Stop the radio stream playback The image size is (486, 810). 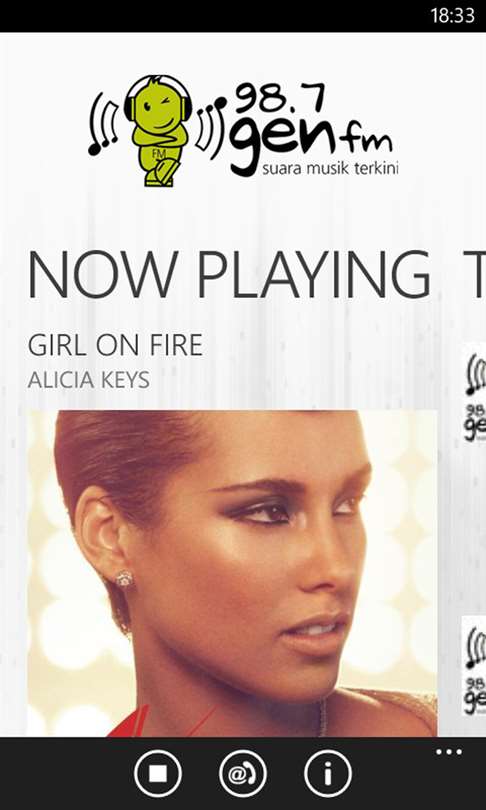point(158,774)
